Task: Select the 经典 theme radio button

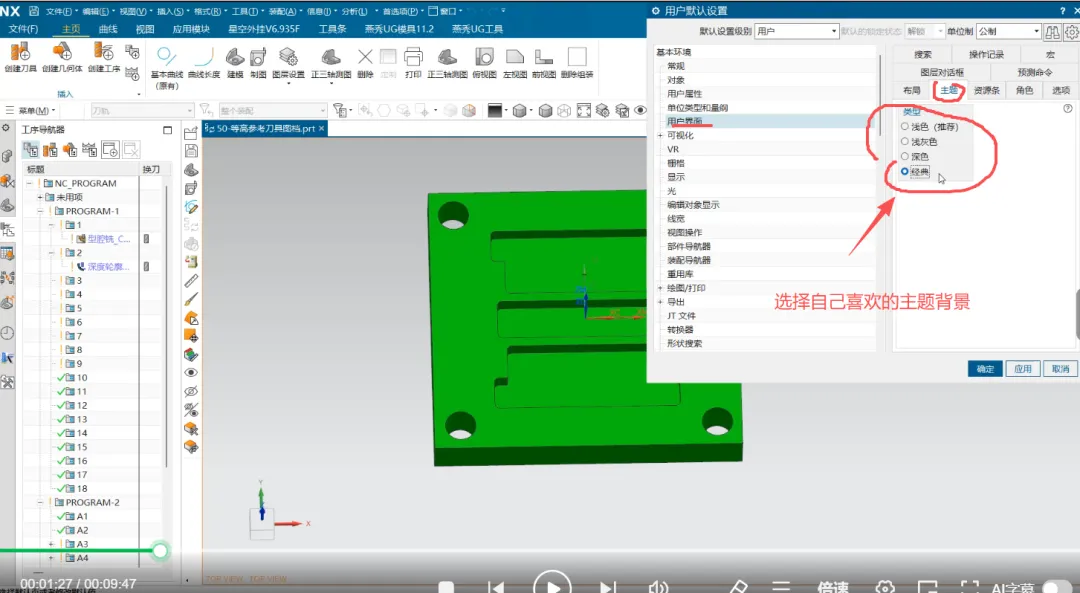Action: (x=904, y=171)
